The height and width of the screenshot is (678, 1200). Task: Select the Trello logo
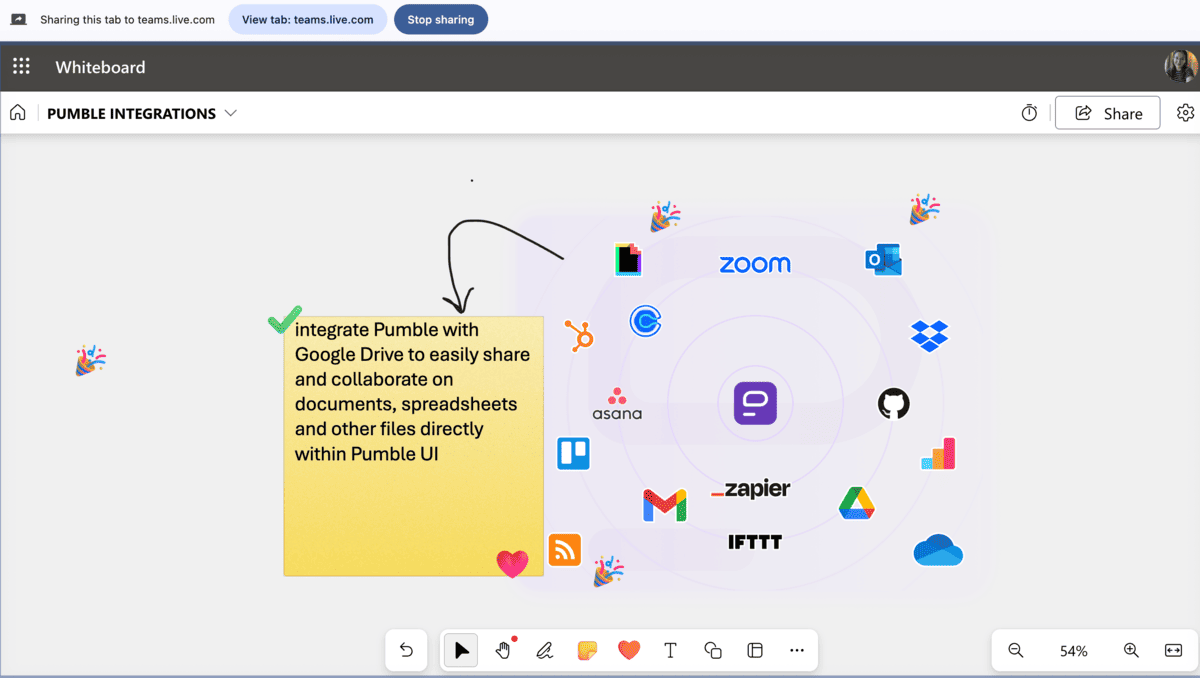[x=574, y=454]
